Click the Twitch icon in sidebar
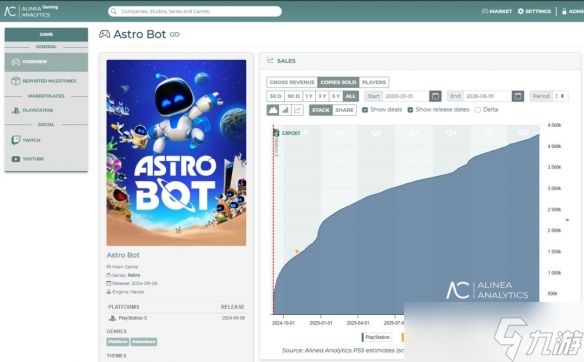 (x=16, y=140)
